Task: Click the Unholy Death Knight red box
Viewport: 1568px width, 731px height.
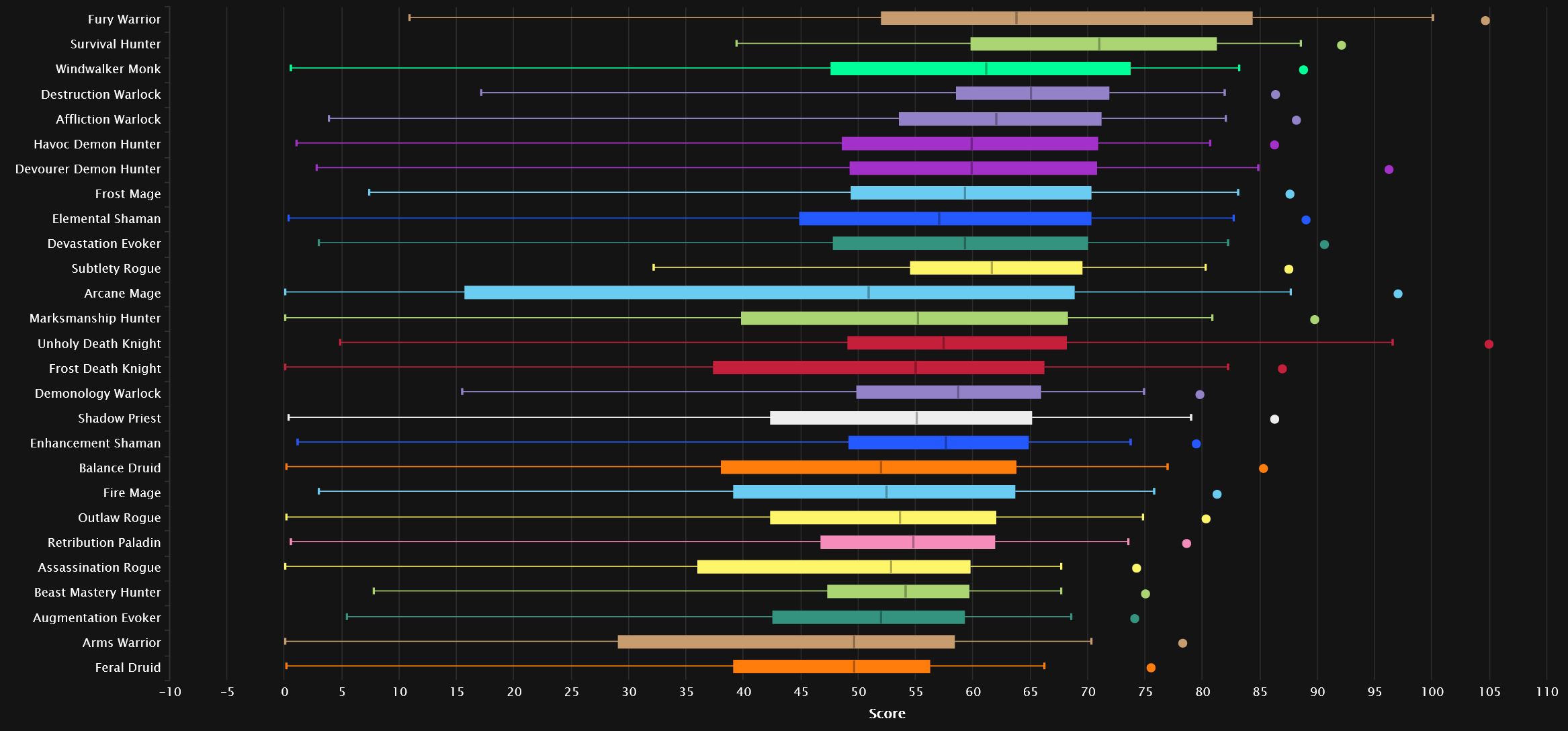Action: [957, 343]
